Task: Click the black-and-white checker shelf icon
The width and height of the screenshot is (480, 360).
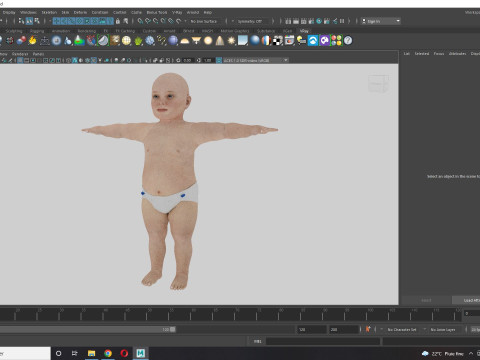Action: click(x=278, y=41)
